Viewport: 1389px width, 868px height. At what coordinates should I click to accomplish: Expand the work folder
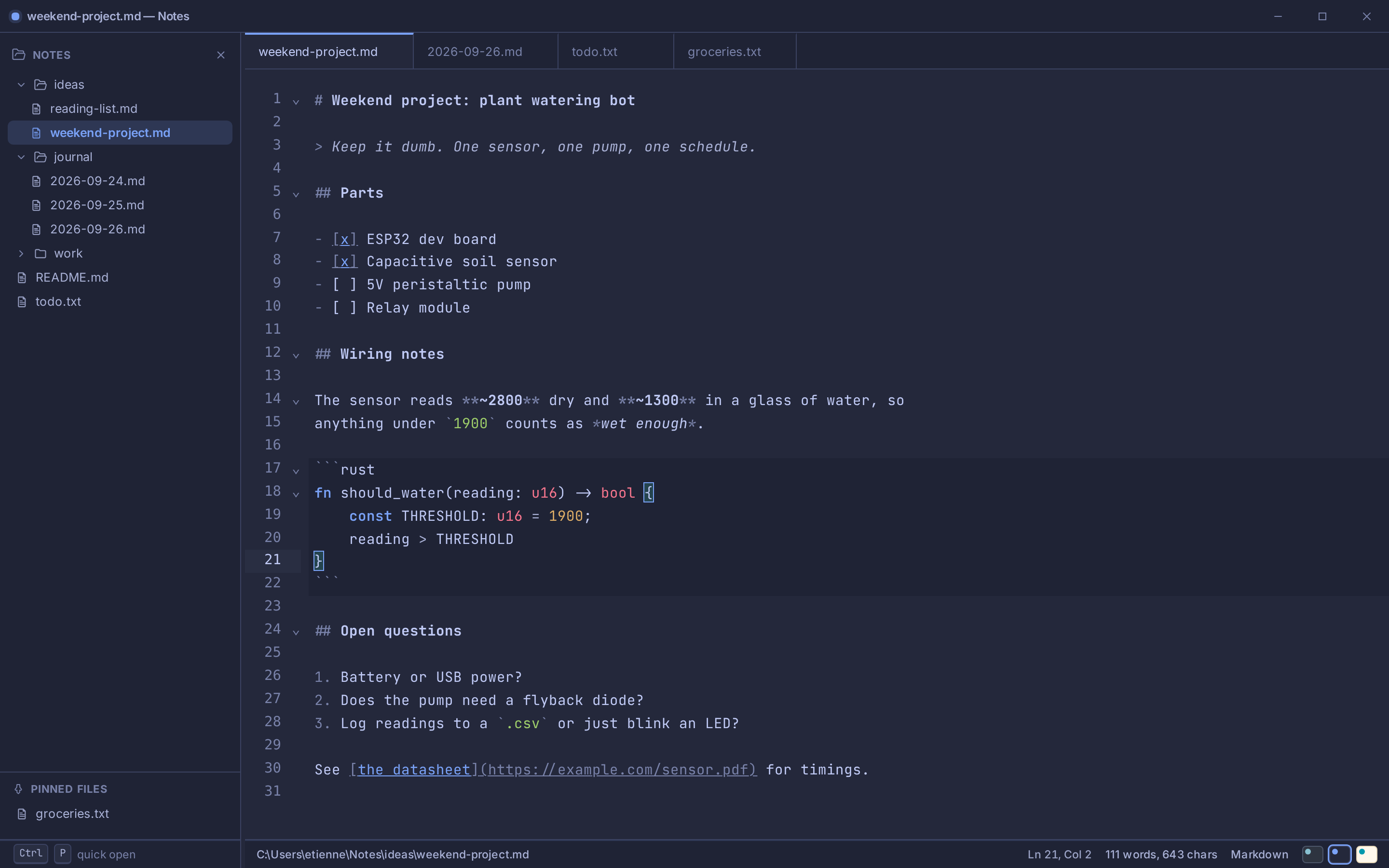[x=21, y=253]
